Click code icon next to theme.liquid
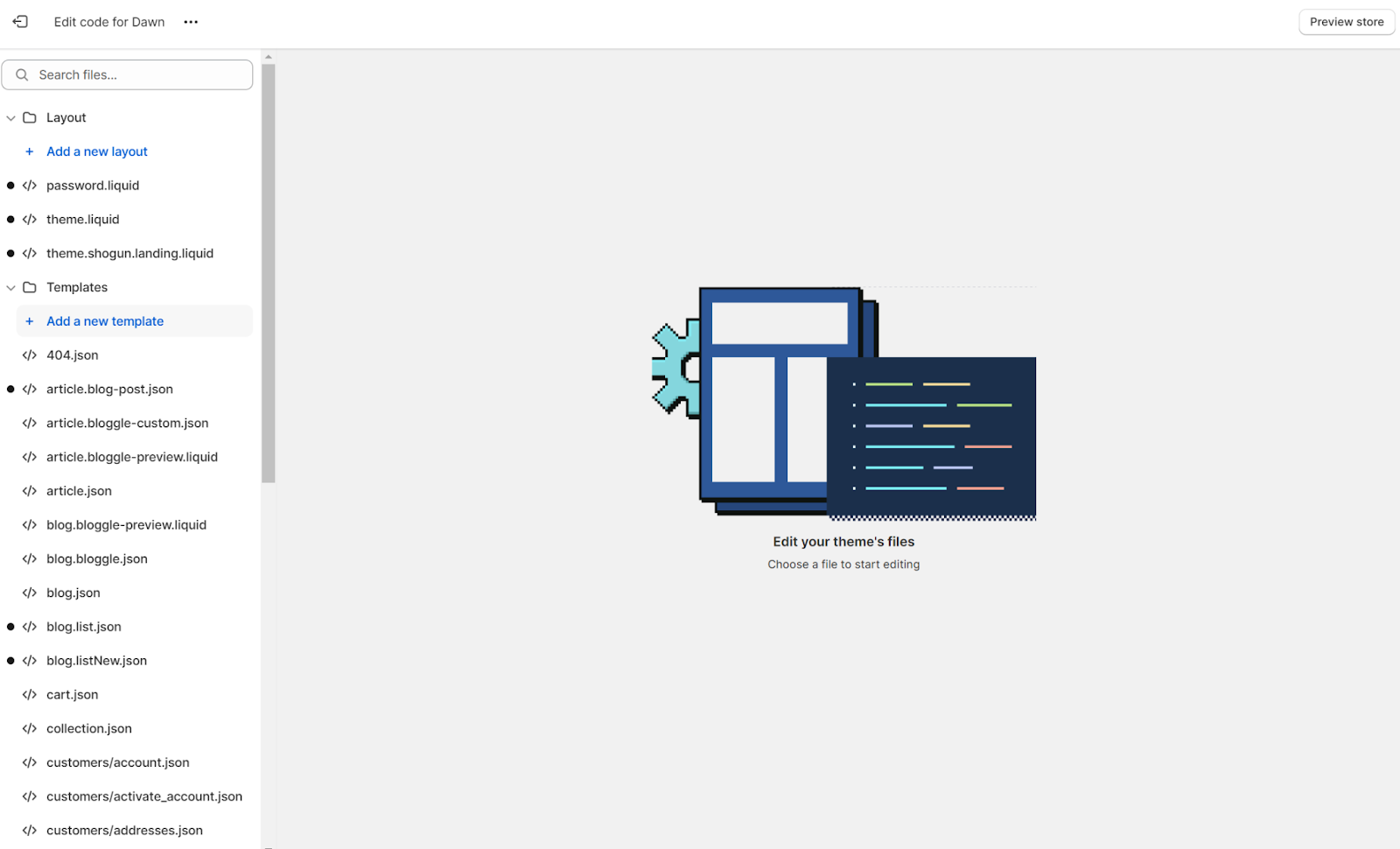The width and height of the screenshot is (1400, 849). coord(30,220)
